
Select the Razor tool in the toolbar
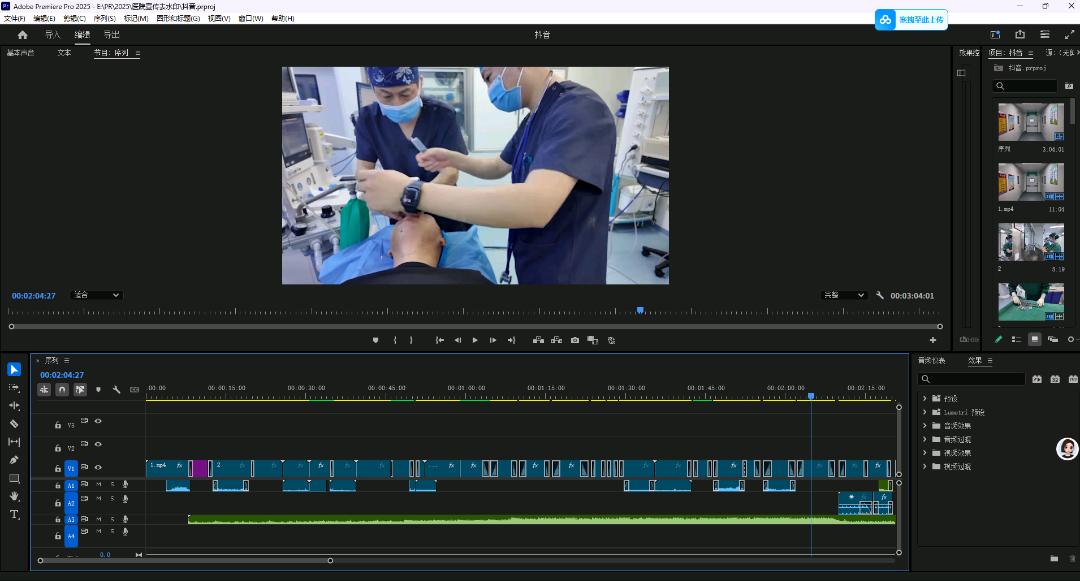coord(14,424)
